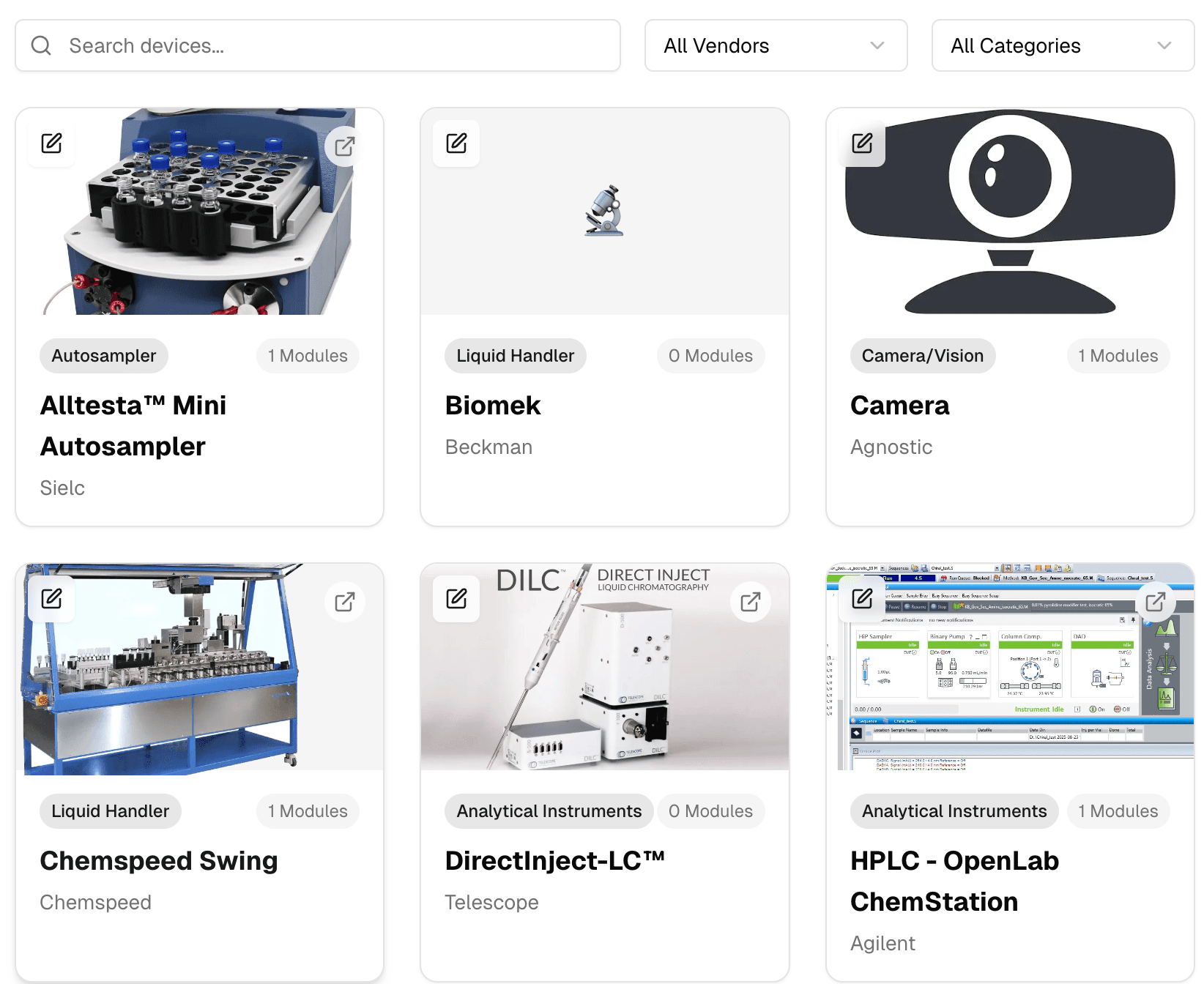1204x984 pixels.
Task: Open the external link for DirectInject-LC
Action: [750, 602]
